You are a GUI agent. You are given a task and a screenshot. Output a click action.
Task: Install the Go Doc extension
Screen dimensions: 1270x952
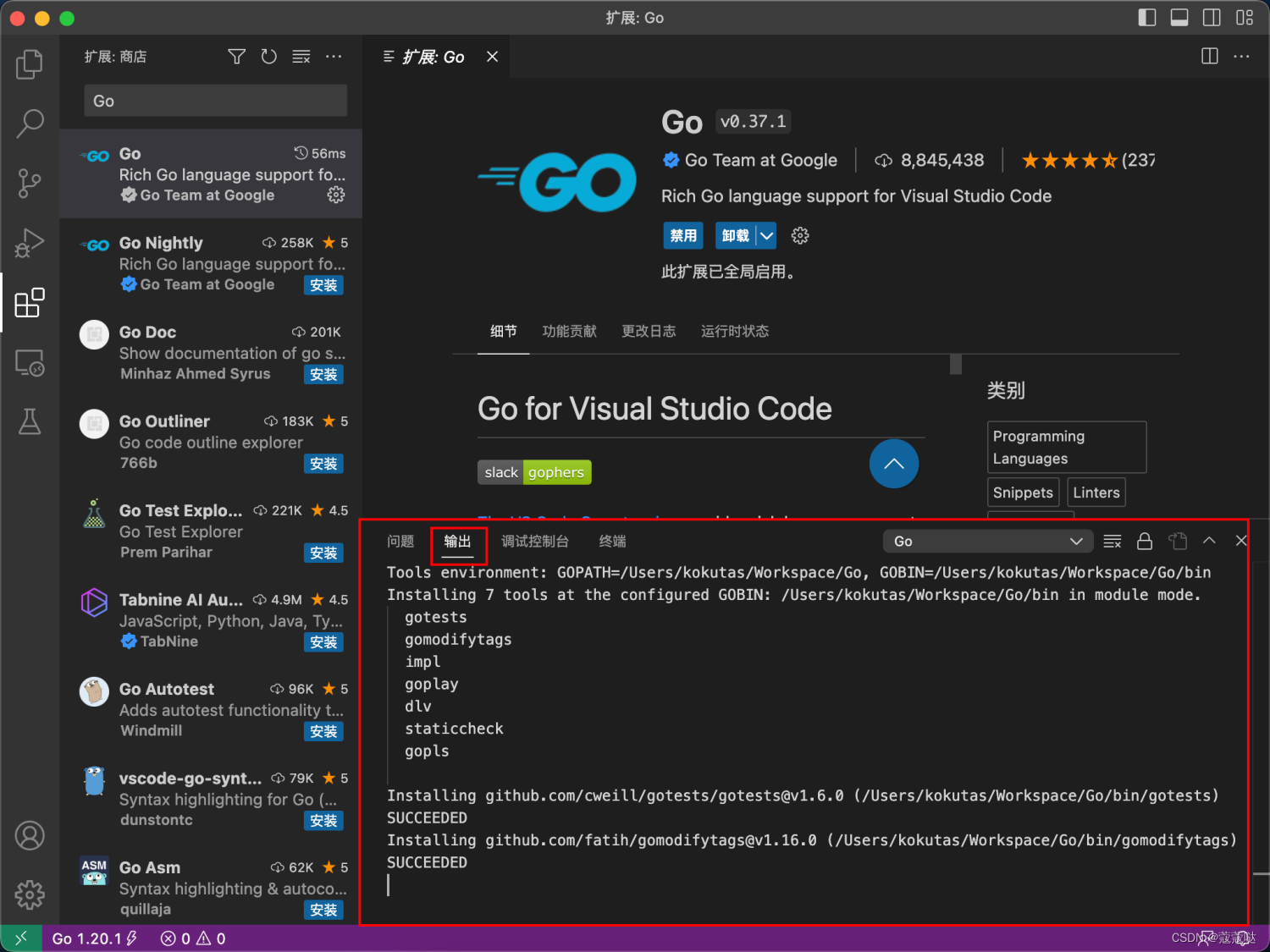pyautogui.click(x=323, y=374)
